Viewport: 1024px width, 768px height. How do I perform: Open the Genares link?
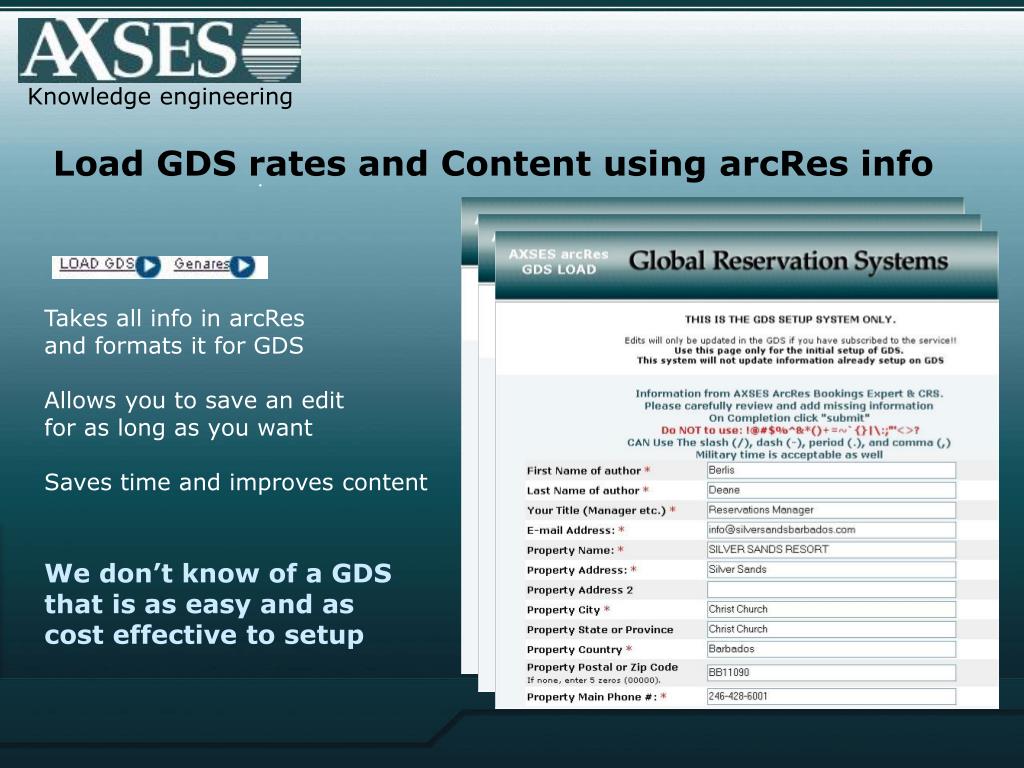(x=202, y=264)
